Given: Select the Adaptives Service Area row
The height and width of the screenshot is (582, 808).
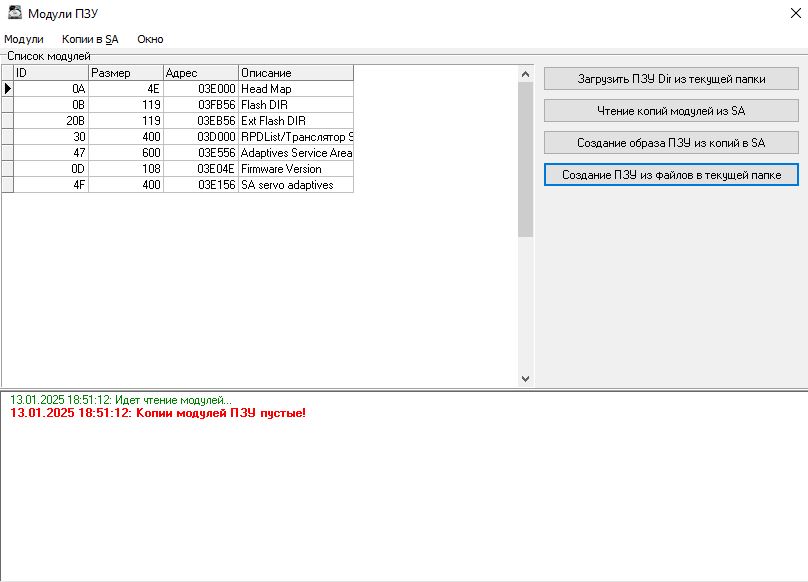Looking at the screenshot, I should click(178, 153).
